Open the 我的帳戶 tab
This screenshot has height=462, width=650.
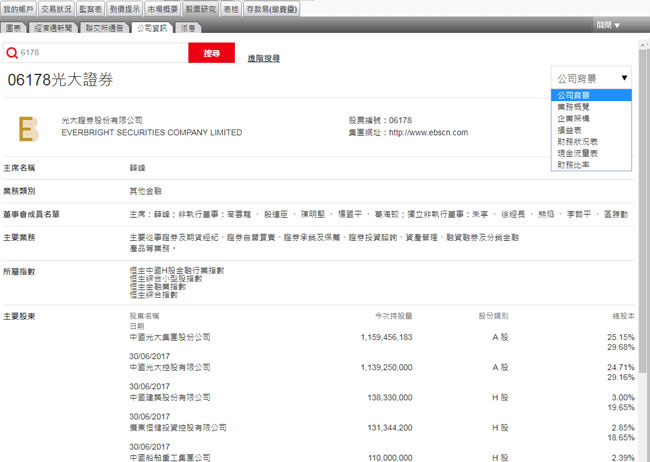(x=18, y=9)
